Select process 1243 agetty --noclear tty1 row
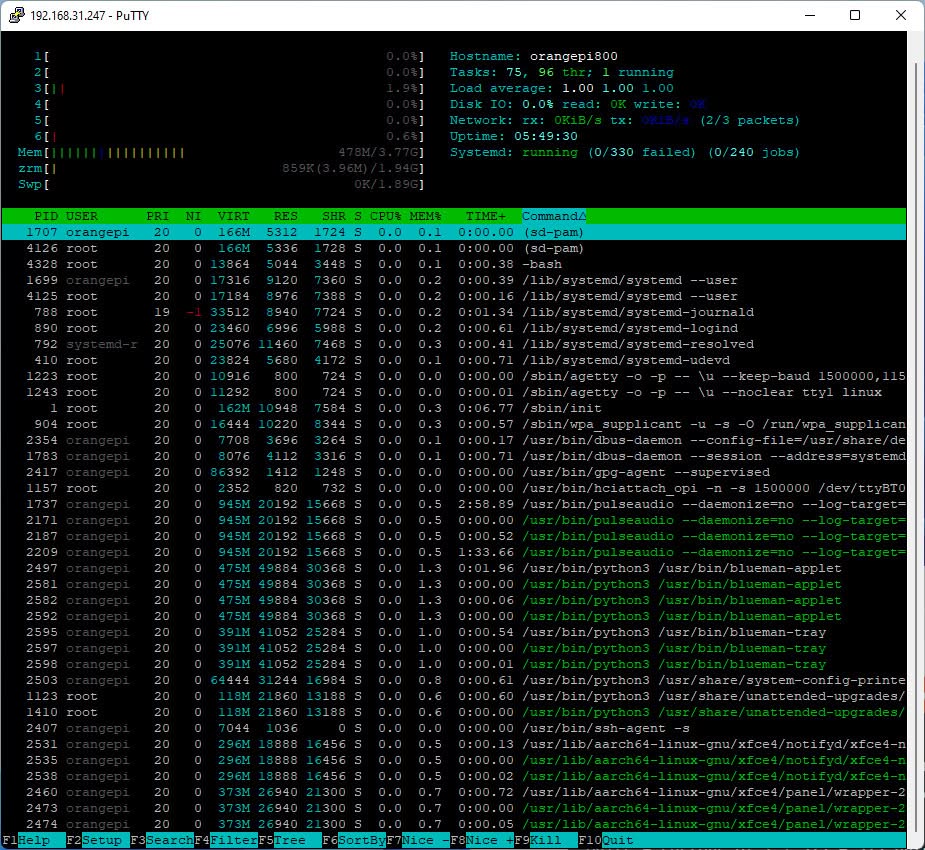 click(x=454, y=392)
